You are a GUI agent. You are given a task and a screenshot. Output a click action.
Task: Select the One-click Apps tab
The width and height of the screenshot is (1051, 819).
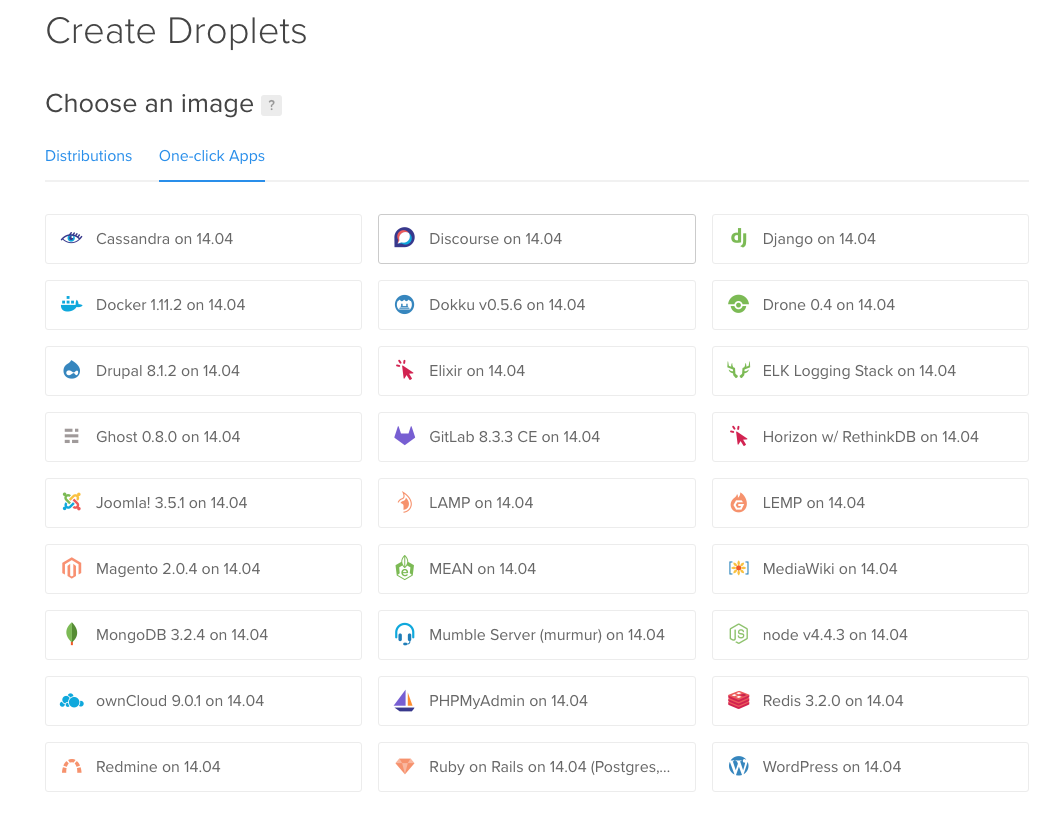pyautogui.click(x=212, y=155)
